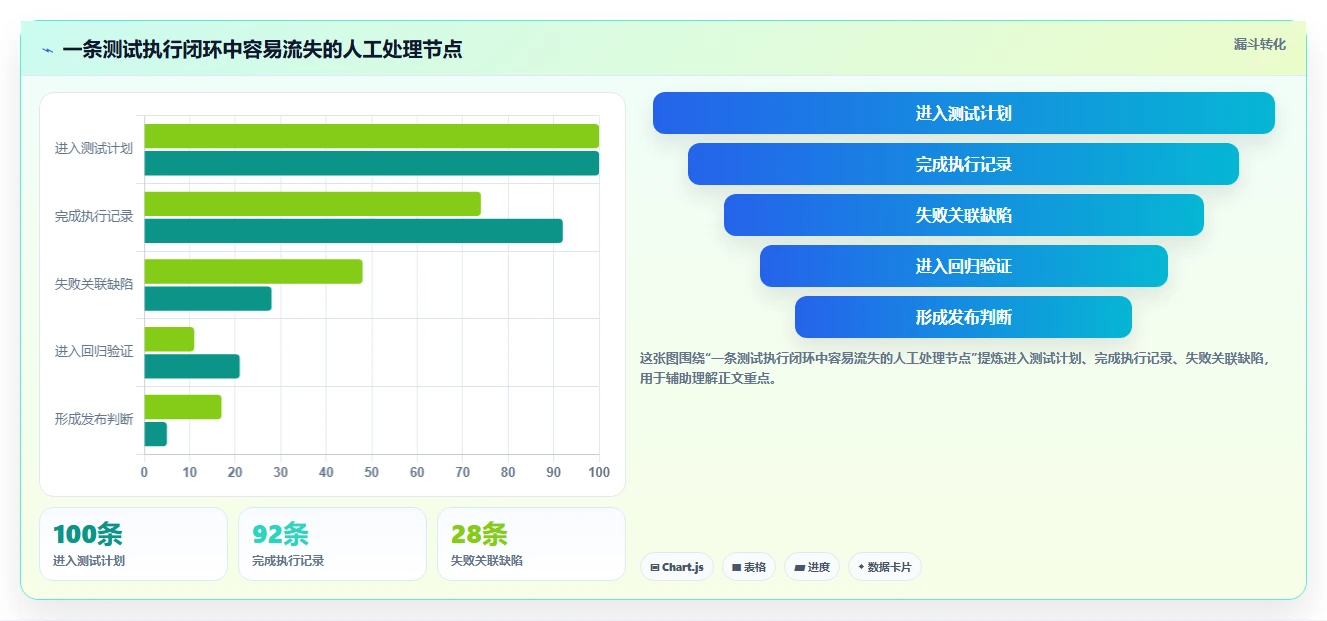Click the x-axis tick value 30
Screen dimensions: 1327x621
click(281, 473)
